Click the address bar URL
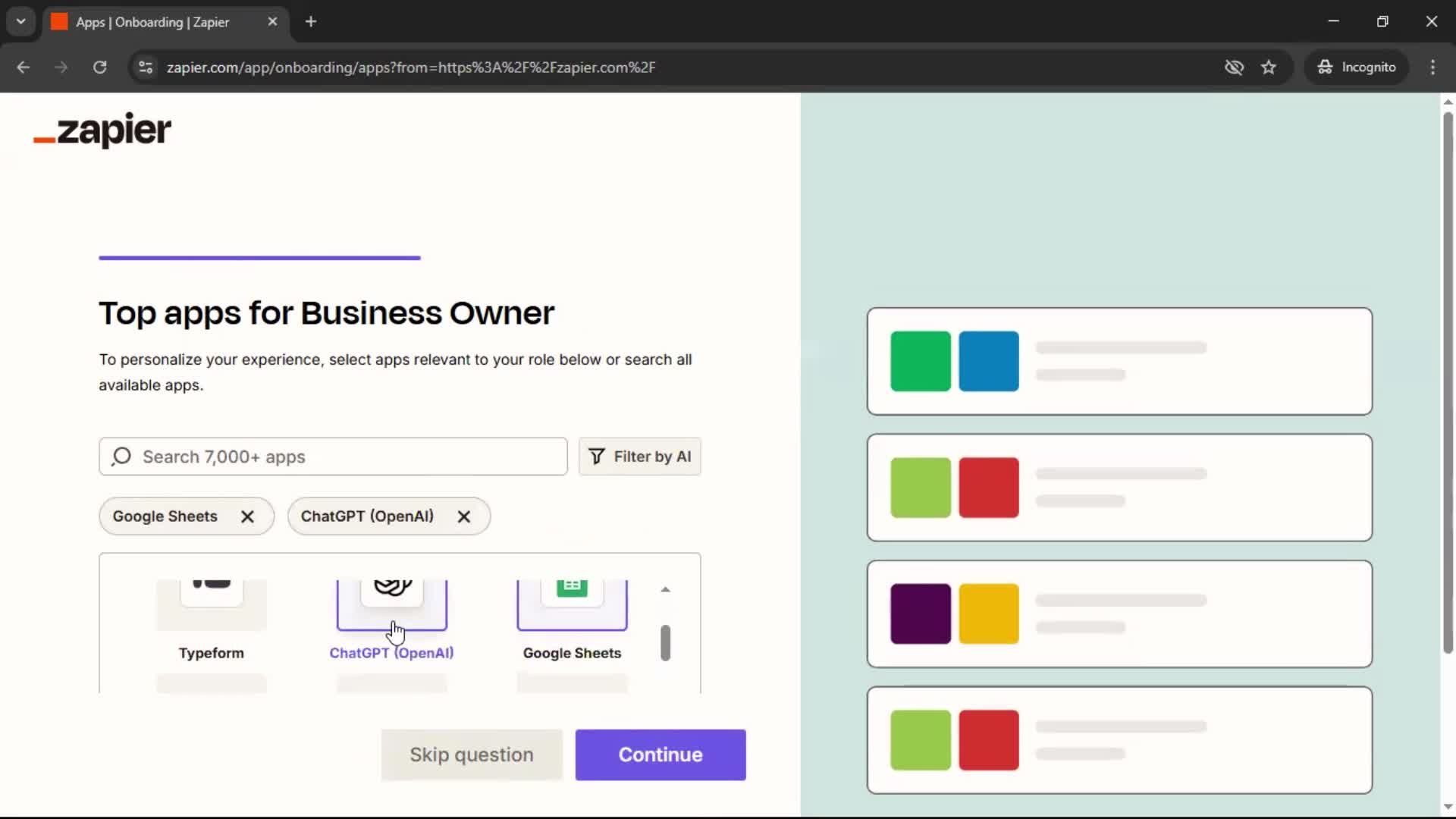 411,67
